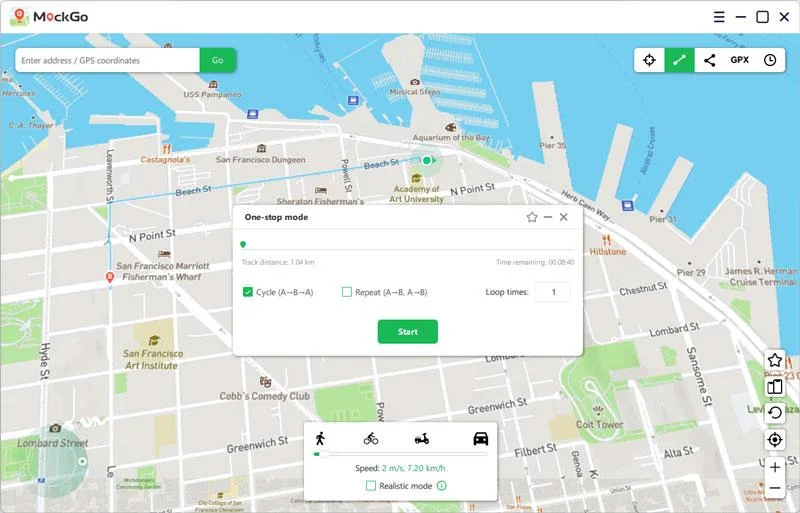
Task: Check the Repeat (A→B, A→B) checkbox
Action: (347, 292)
